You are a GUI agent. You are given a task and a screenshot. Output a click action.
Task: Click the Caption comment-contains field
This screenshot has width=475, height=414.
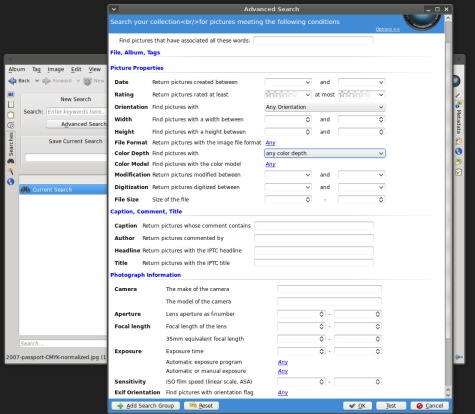314,226
